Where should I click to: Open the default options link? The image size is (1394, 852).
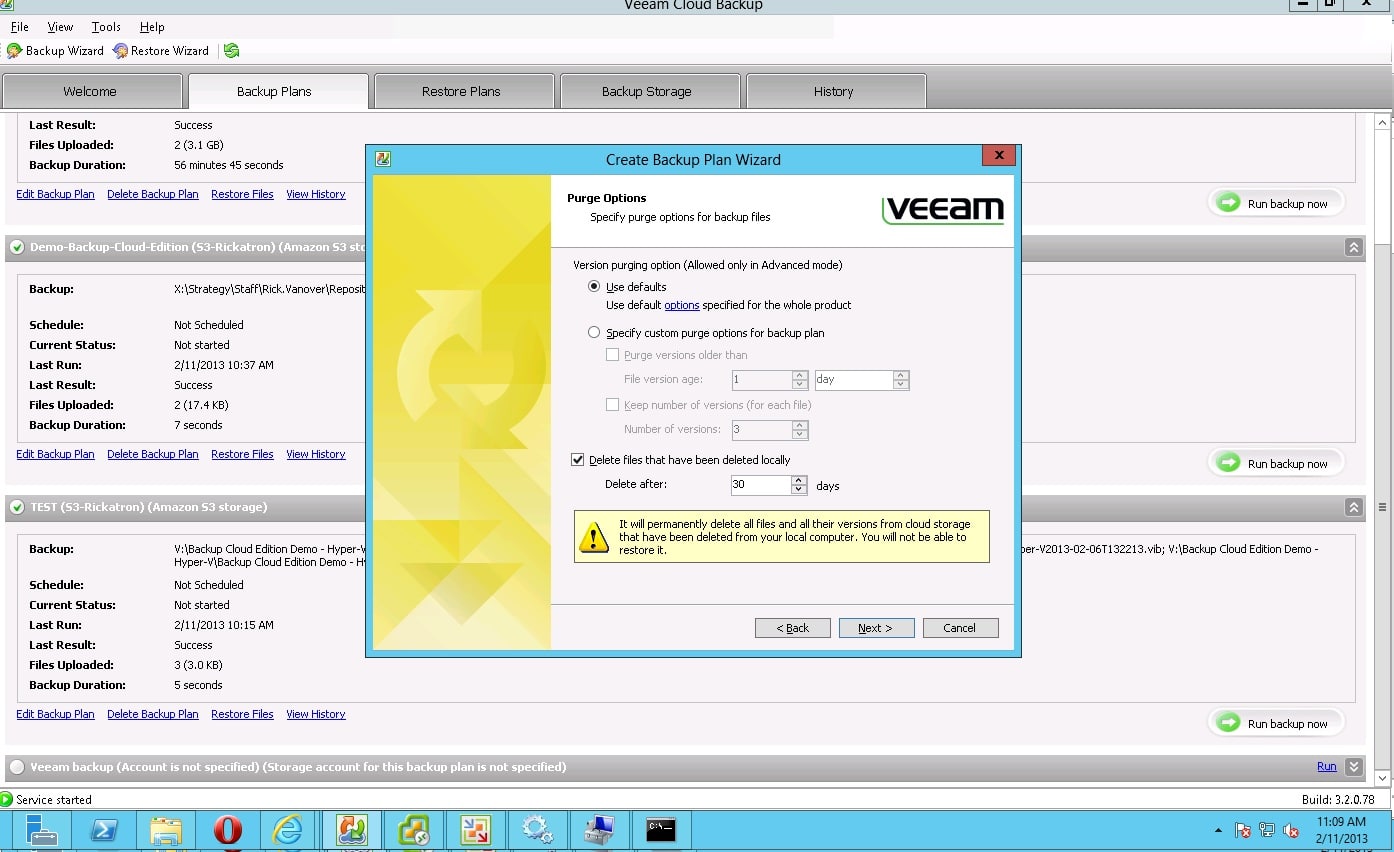(681, 305)
